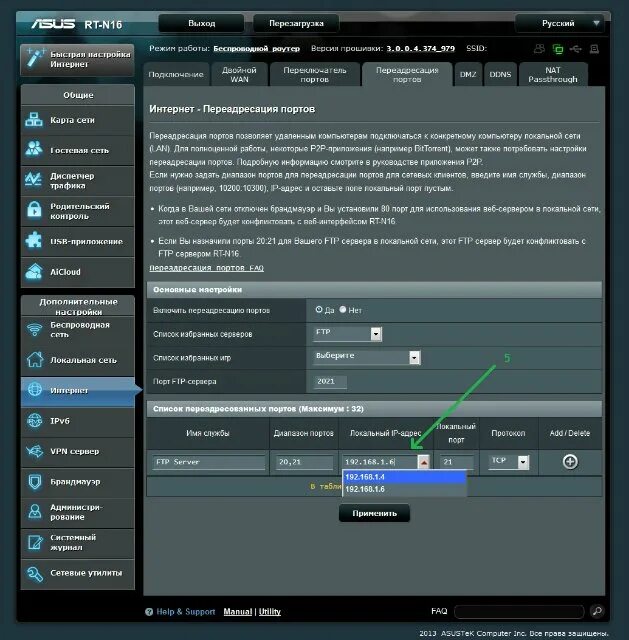Click the Интернет globe icon
Viewport: 629px width, 640px height.
[x=35, y=390]
